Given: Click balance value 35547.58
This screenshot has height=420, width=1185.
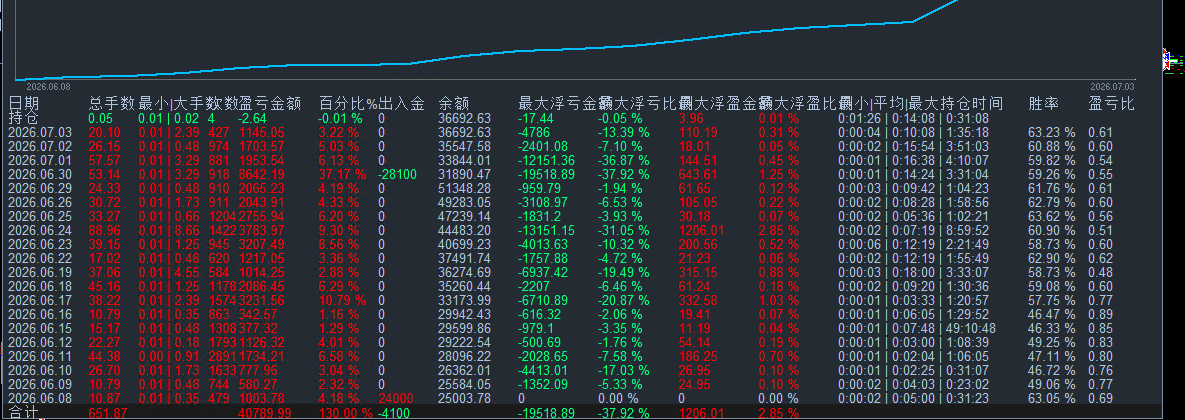Looking at the screenshot, I should point(465,146).
